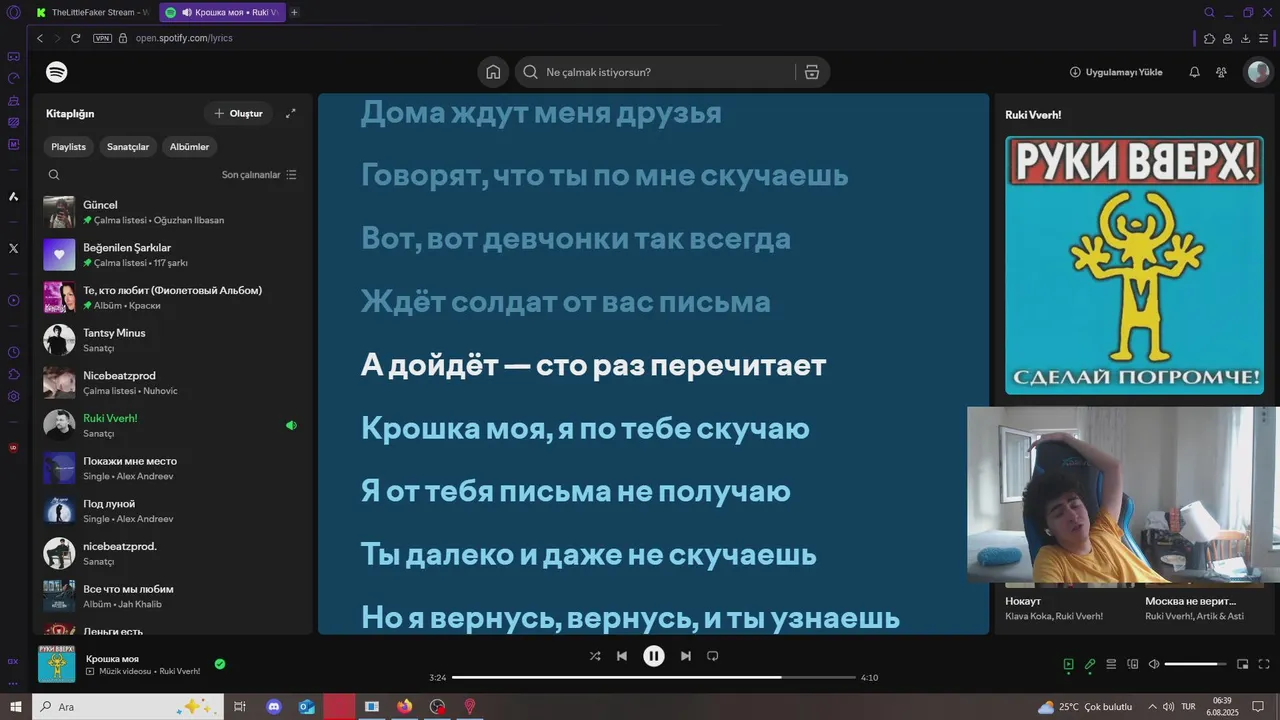Click the 'Oluştur' create button

tap(238, 113)
